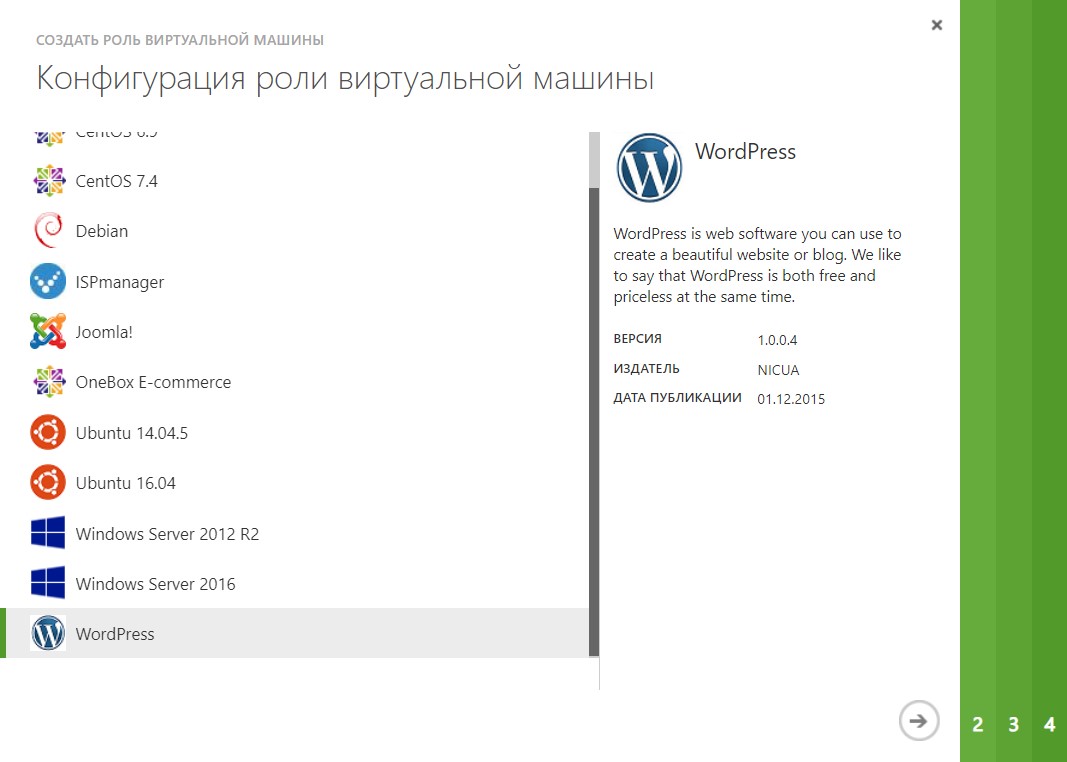Select ISPmanager from the list
This screenshot has width=1067, height=762.
coord(295,282)
